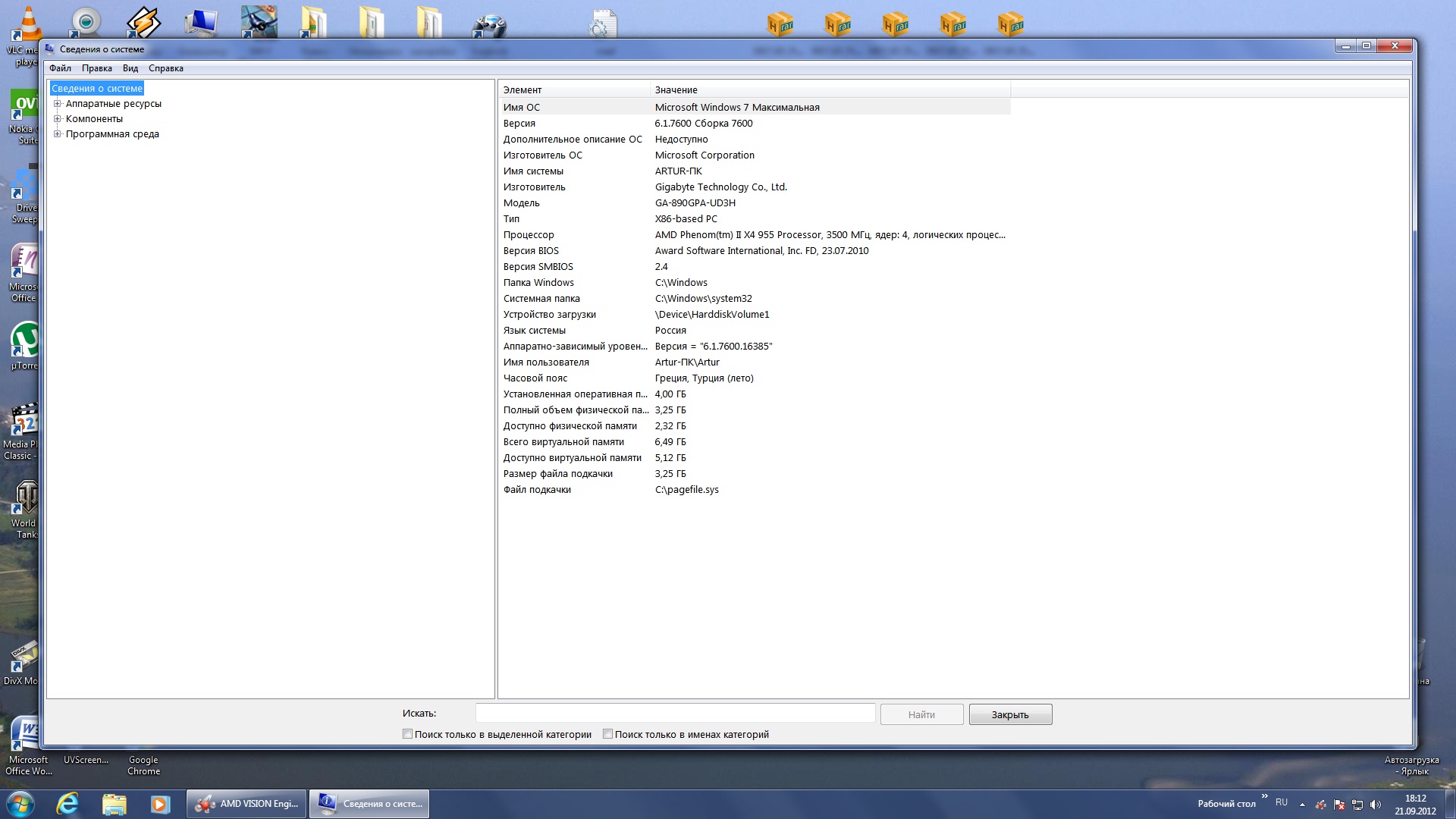Open Автозагрузка - Ярлык desktop shortcut
Image resolution: width=1456 pixels, height=819 pixels.
coord(1411,765)
